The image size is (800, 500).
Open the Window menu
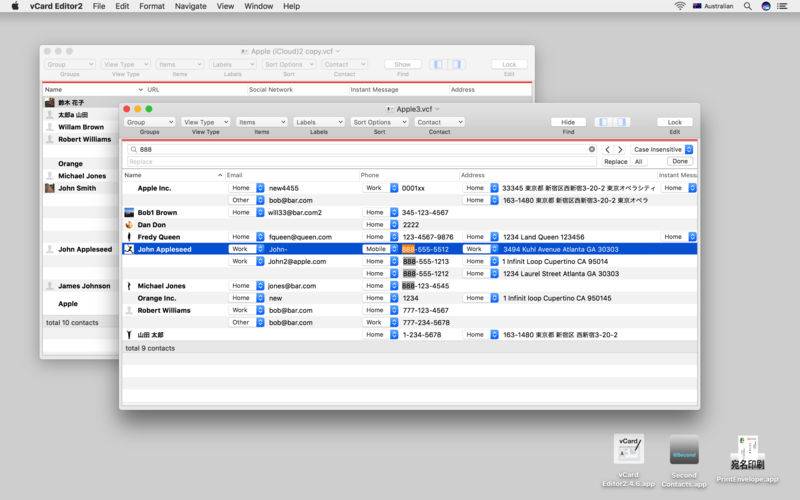[258, 6]
